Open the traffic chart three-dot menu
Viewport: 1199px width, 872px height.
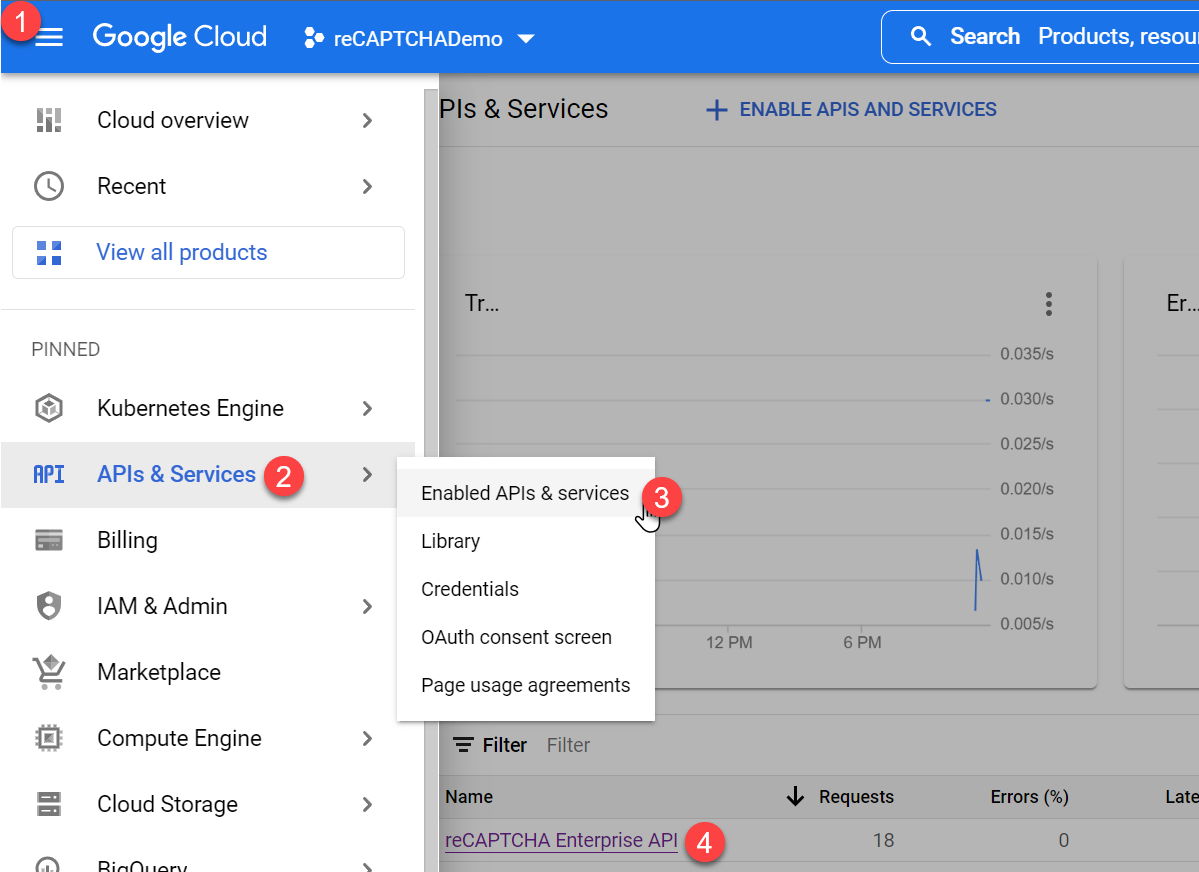(x=1049, y=304)
